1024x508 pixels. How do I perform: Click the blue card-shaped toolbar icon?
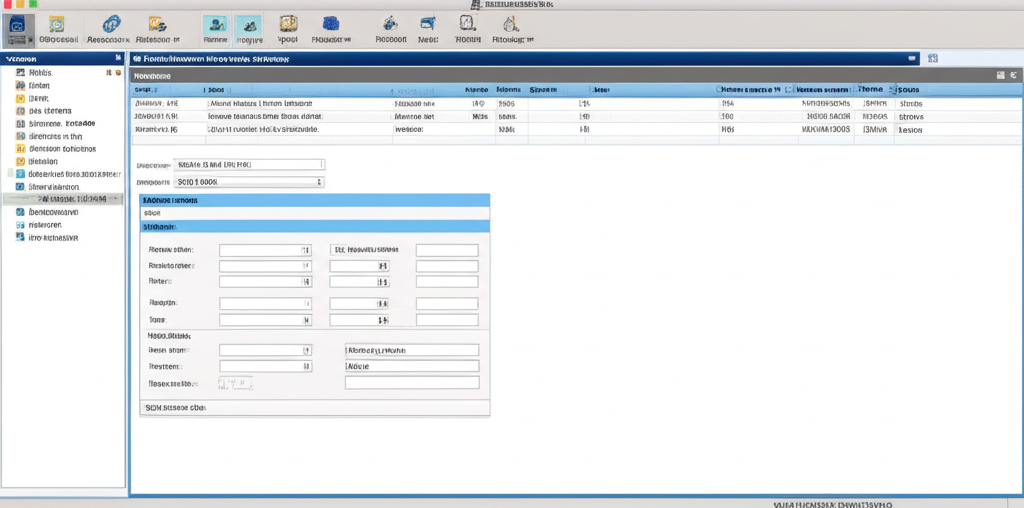(x=428, y=24)
